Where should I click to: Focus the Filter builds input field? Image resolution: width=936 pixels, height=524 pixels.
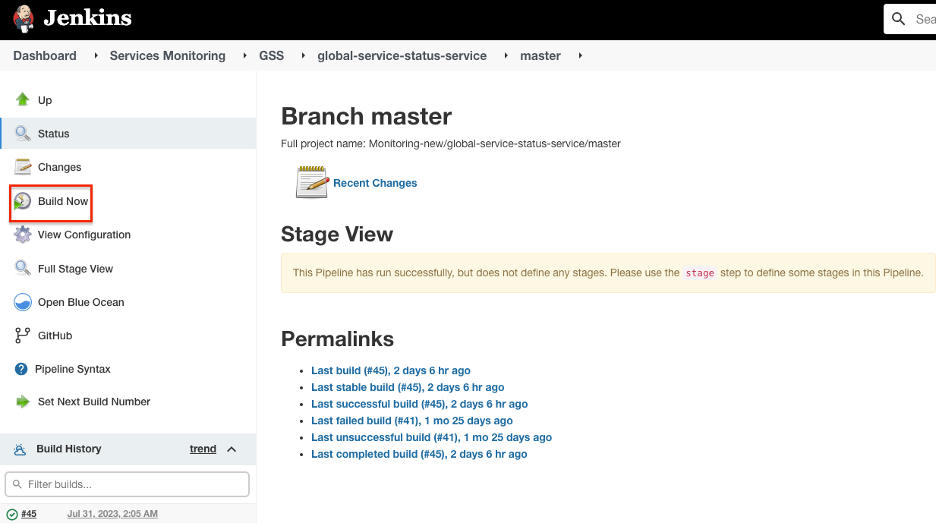(127, 484)
